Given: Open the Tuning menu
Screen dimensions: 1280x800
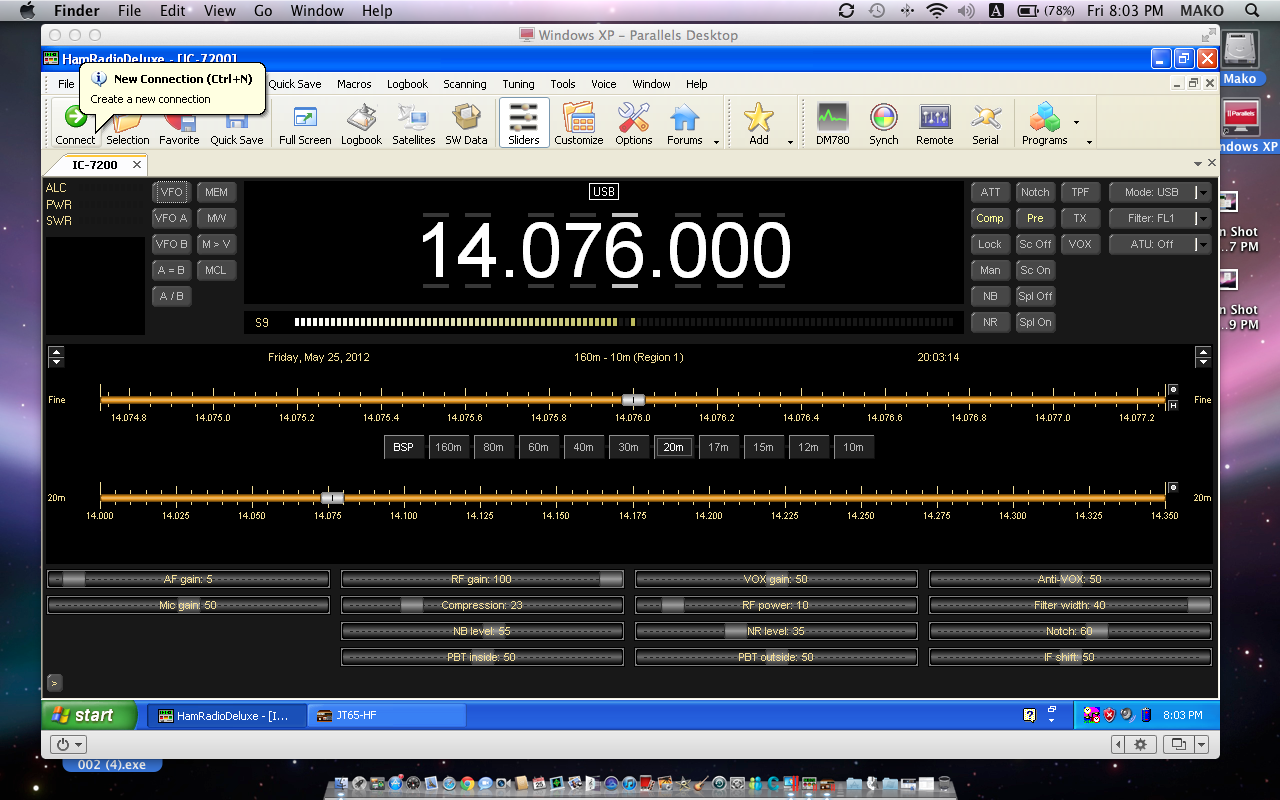Looking at the screenshot, I should tap(518, 84).
